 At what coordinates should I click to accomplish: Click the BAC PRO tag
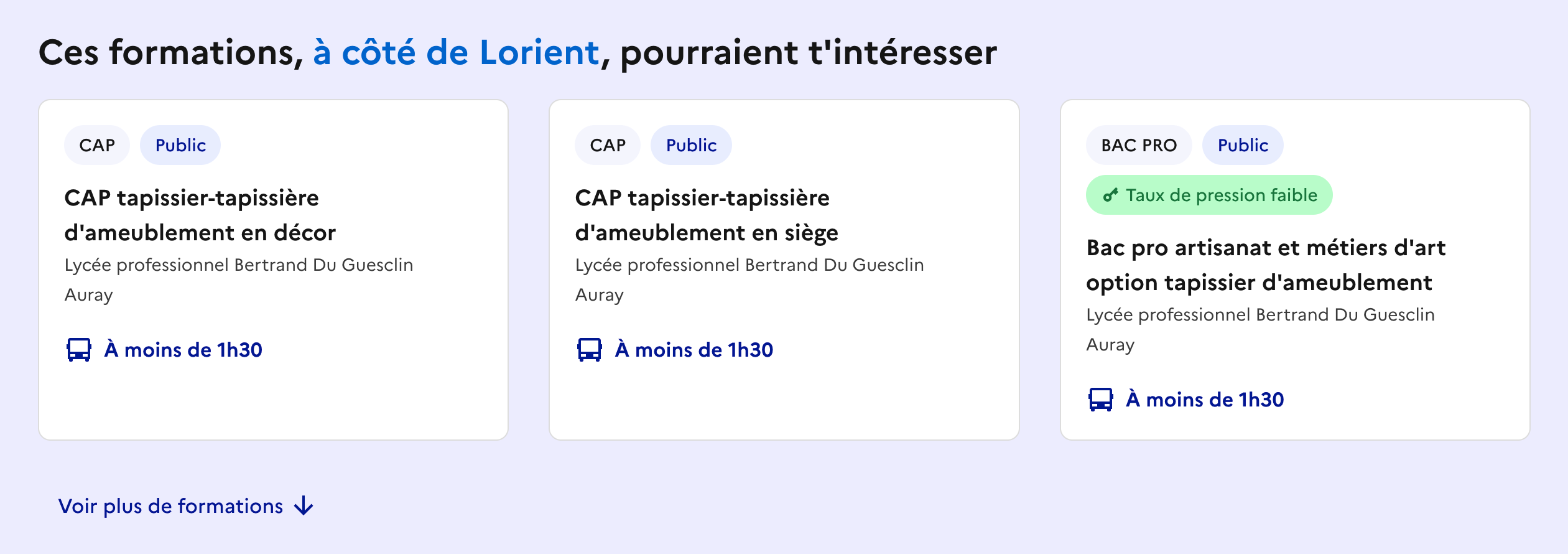[x=1139, y=146]
